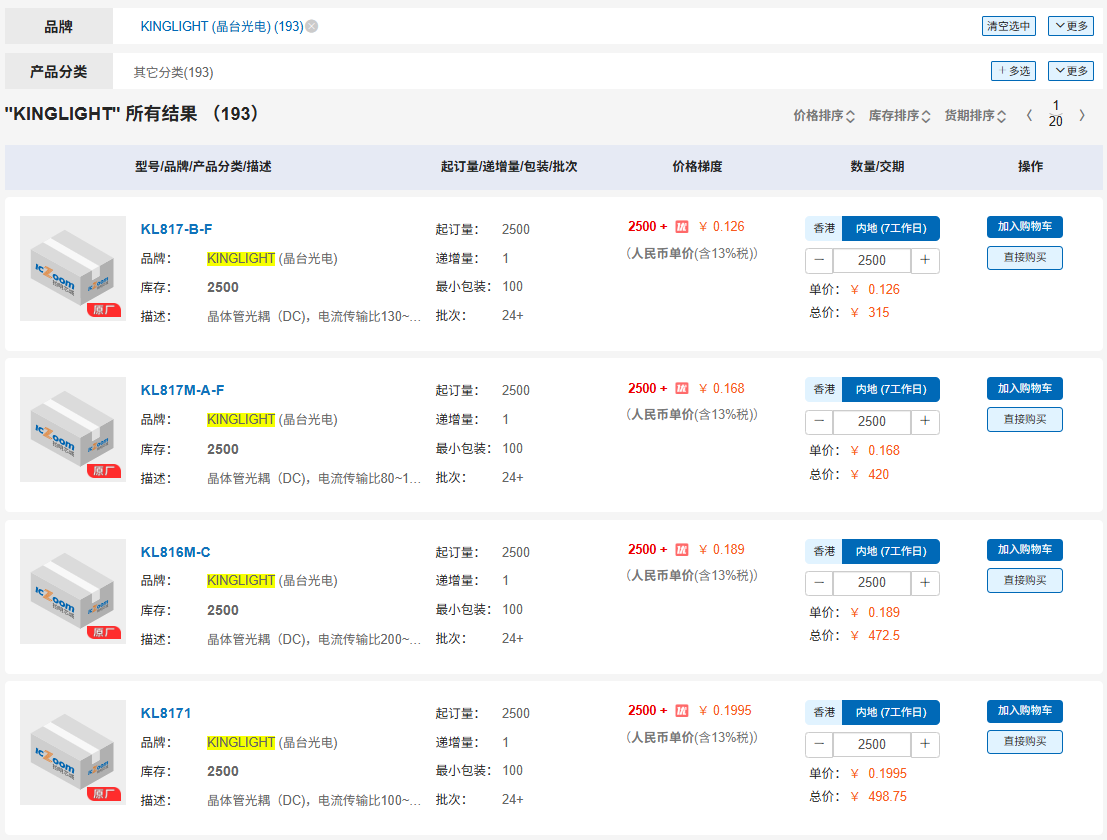Click the 价格梯度 column header

click(697, 167)
